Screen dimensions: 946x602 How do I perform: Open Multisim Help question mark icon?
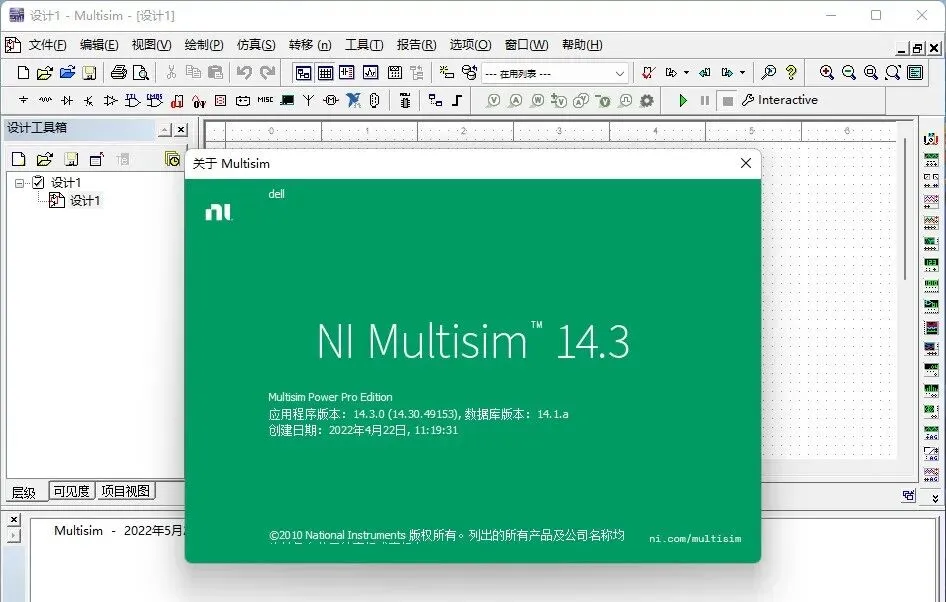791,73
